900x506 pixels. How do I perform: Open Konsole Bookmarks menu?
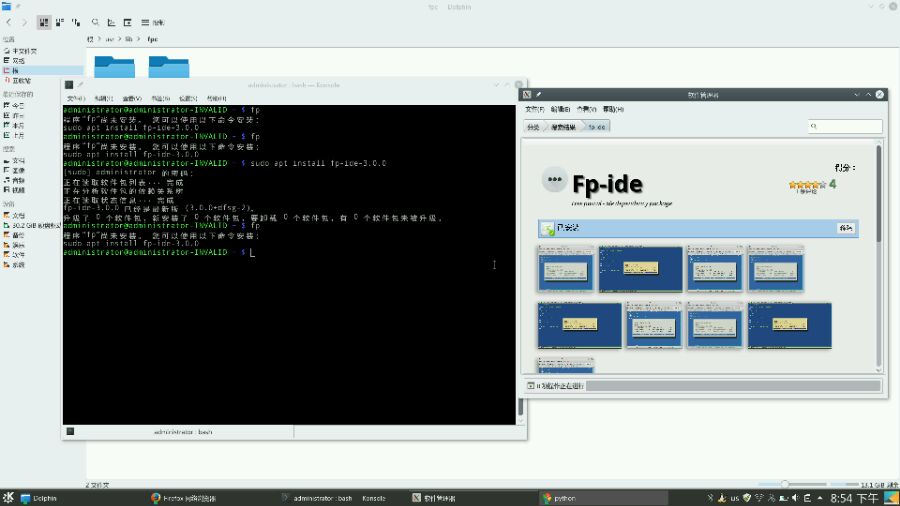[x=160, y=99]
